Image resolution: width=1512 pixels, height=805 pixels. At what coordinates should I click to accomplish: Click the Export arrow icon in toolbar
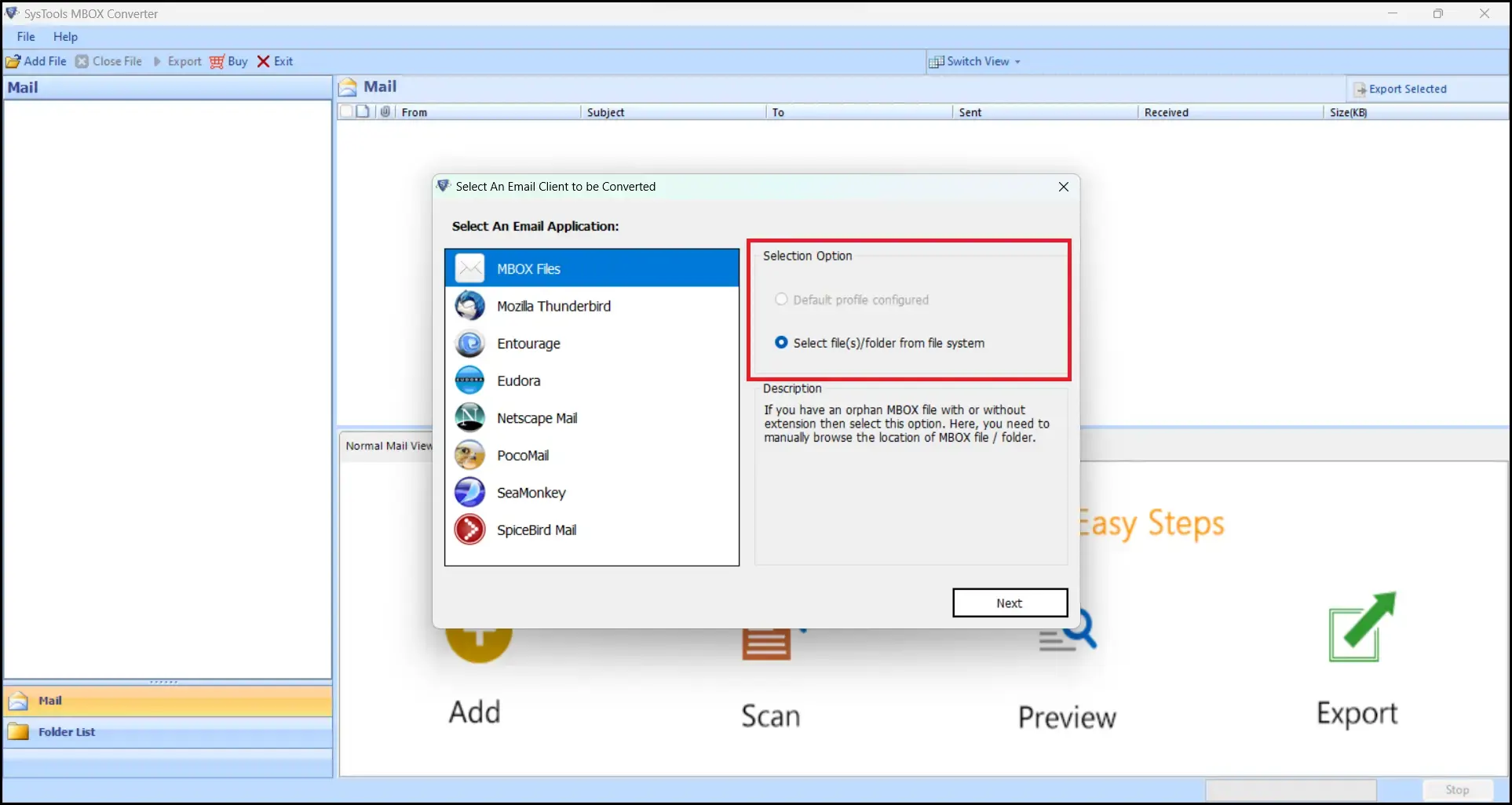coord(157,61)
